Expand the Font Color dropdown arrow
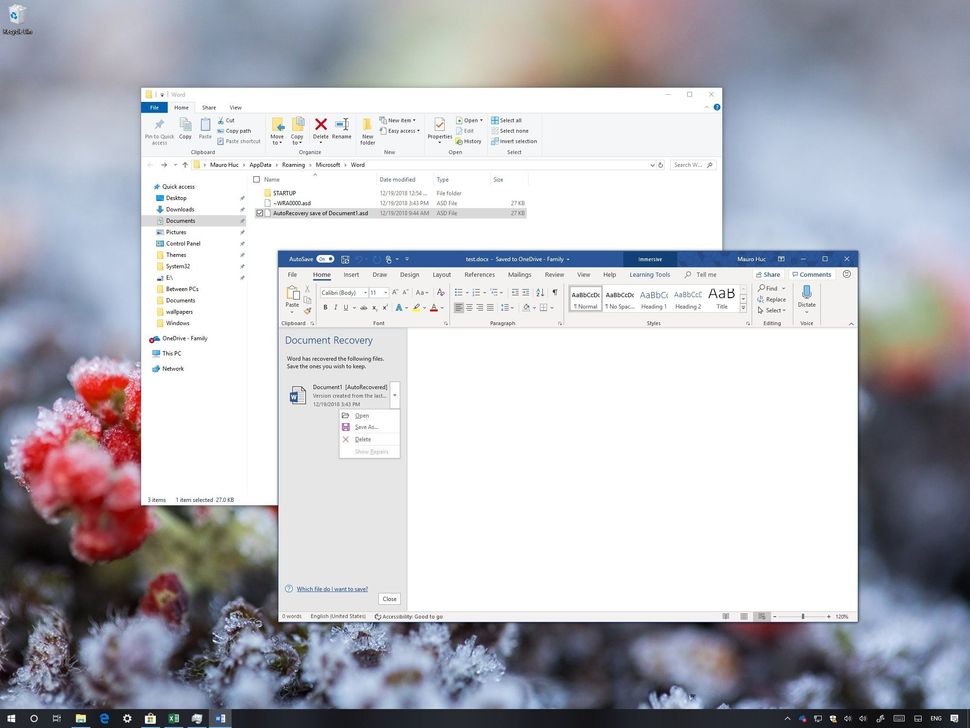The height and width of the screenshot is (728, 970). (x=442, y=307)
